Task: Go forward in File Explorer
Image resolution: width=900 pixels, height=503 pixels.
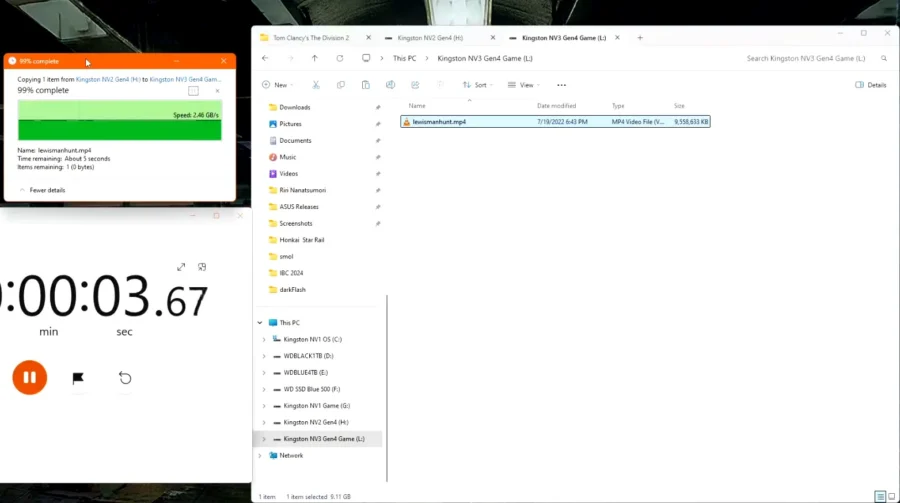Action: pos(290,58)
